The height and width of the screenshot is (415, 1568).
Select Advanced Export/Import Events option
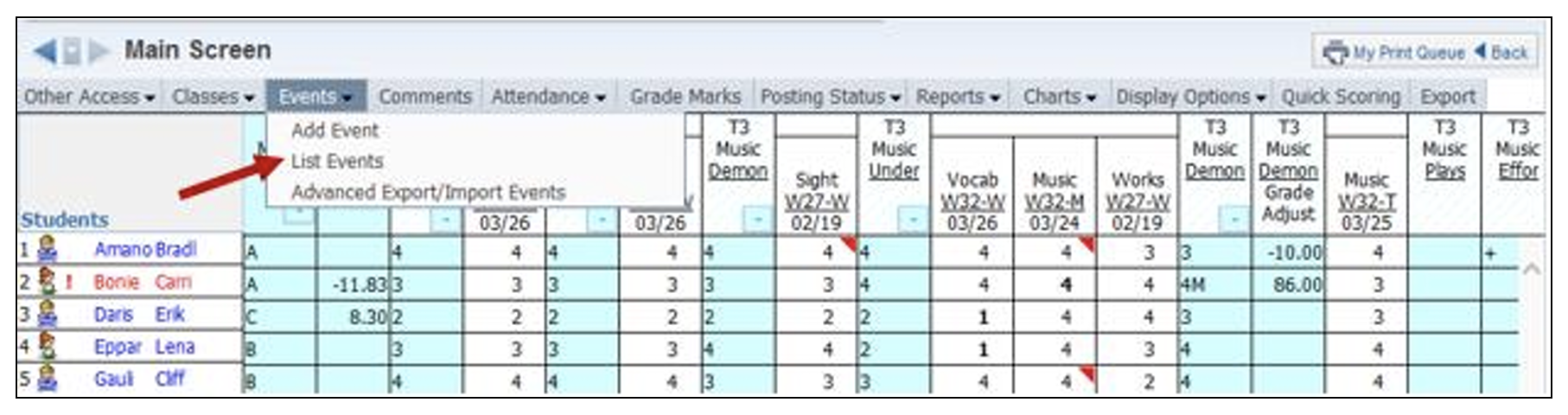428,192
